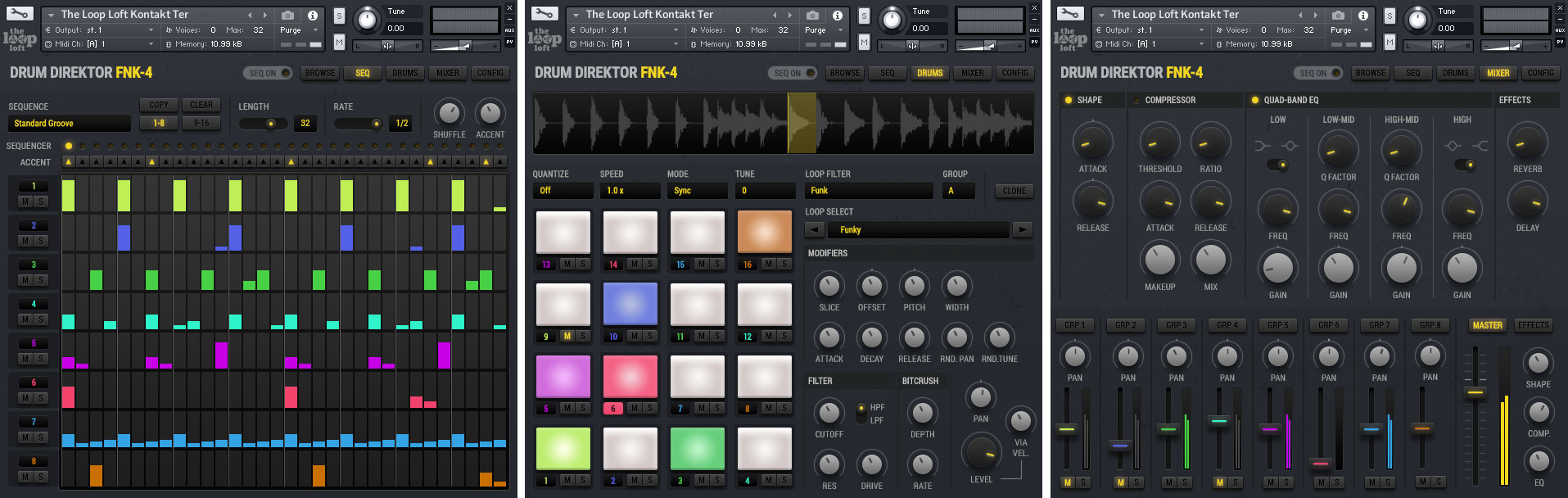Click the Kontakt pan center icon in MIXER view
The width and height of the screenshot is (1568, 498).
[1438, 45]
